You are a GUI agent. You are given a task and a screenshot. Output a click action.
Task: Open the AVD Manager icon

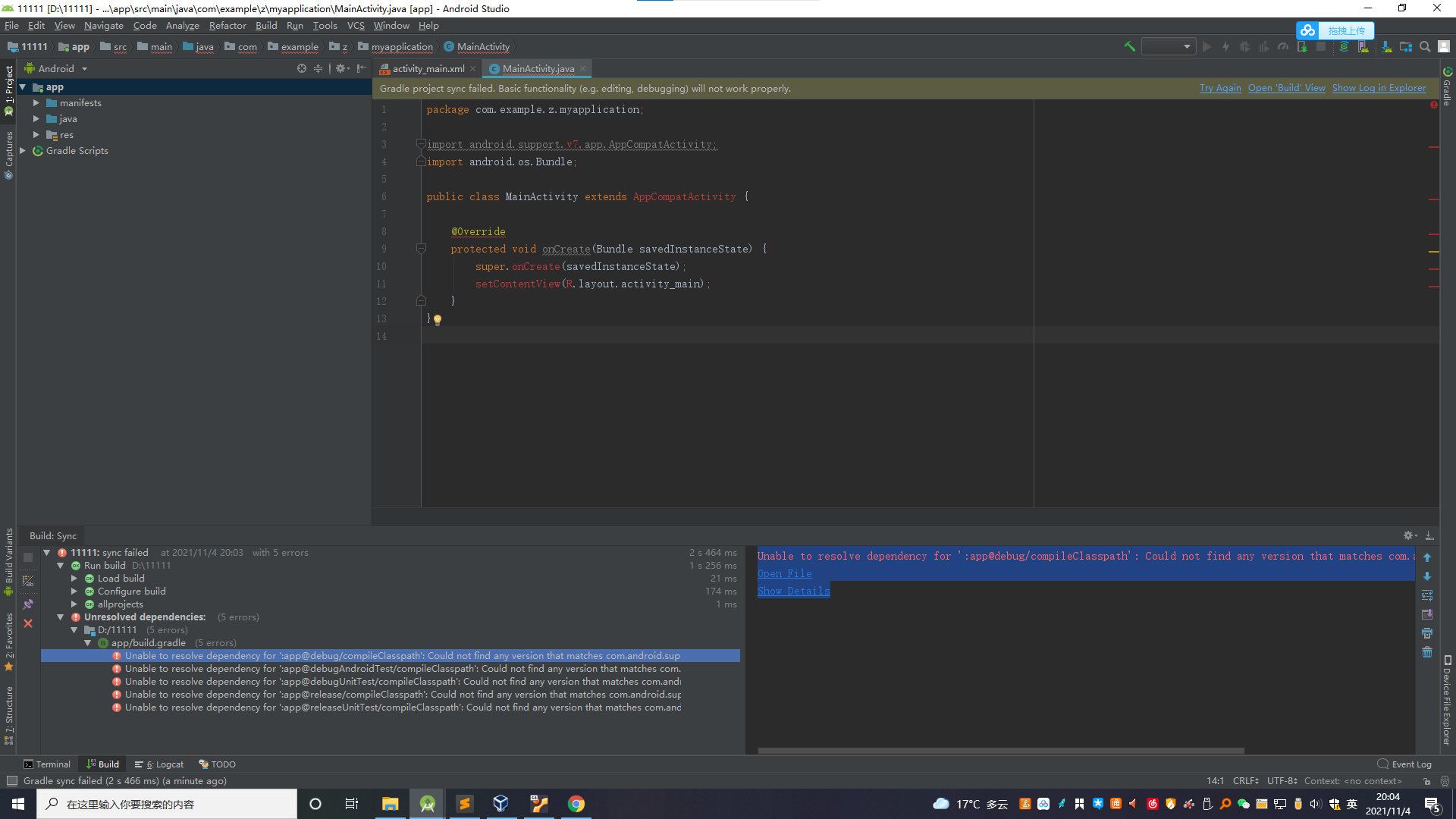(x=1363, y=47)
